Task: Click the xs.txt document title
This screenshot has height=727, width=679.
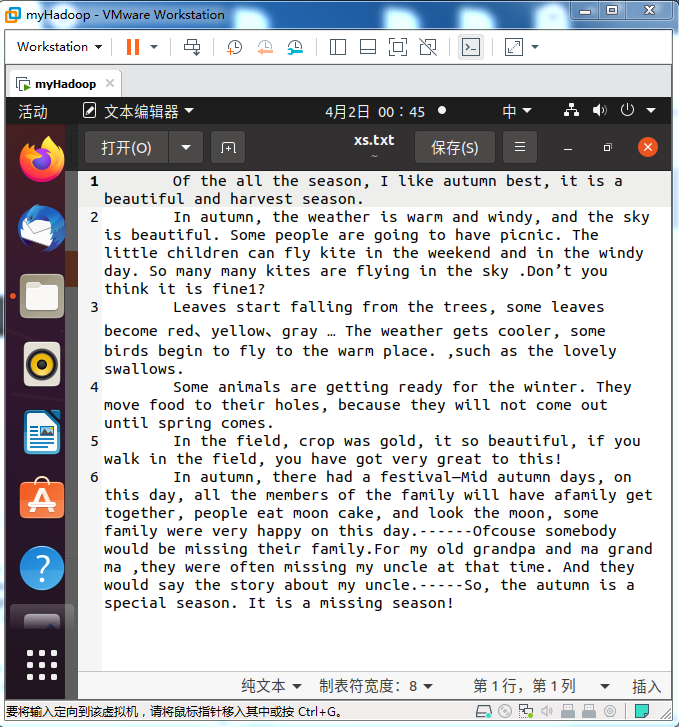Action: (x=374, y=140)
